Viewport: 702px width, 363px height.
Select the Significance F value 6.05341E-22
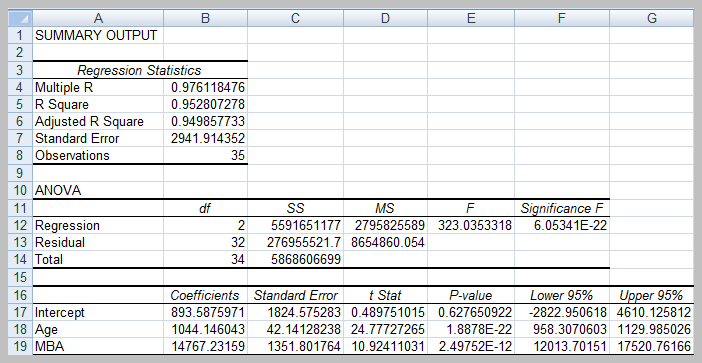point(562,225)
